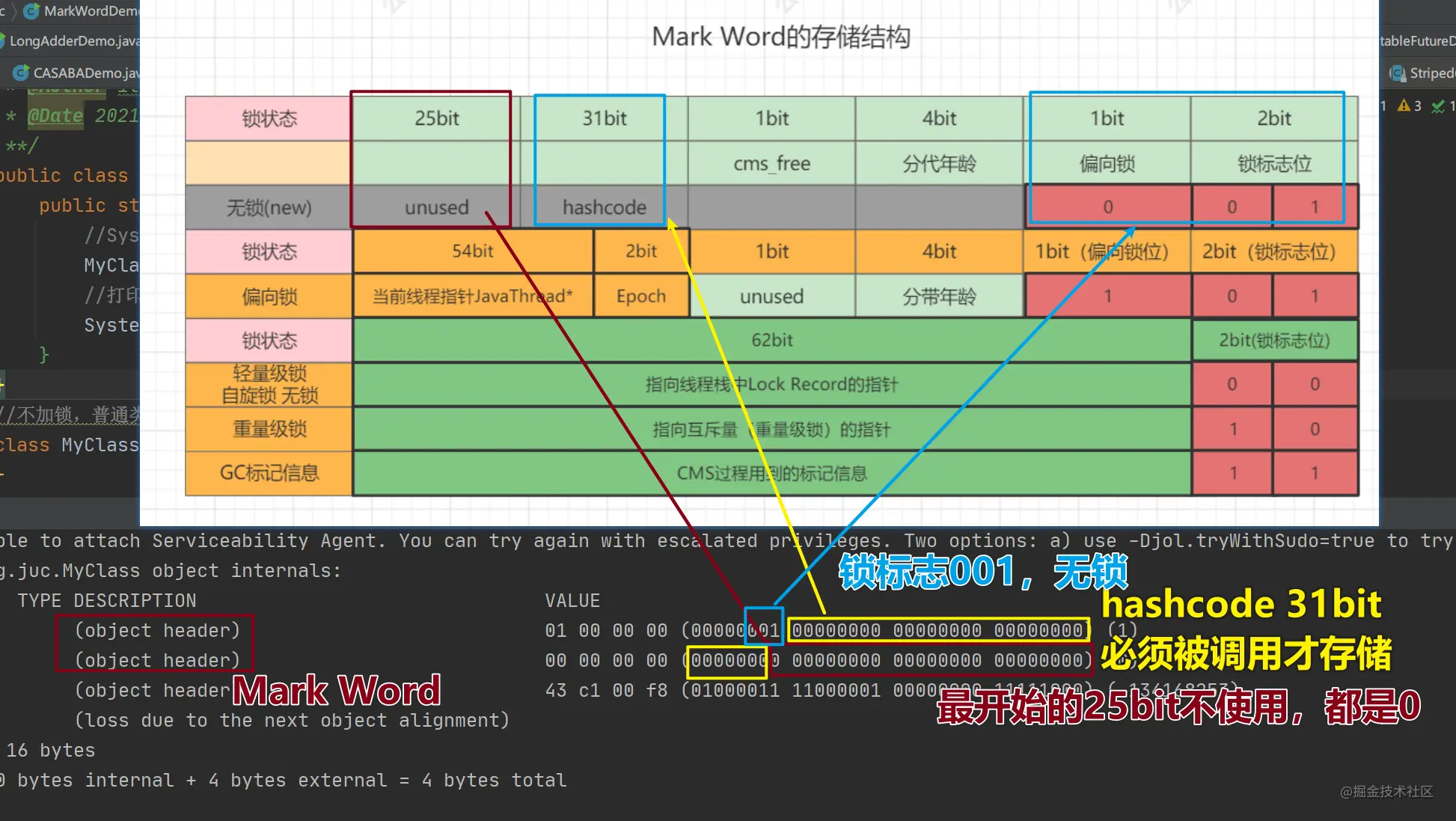Click the MarkWordDemo breadcrumb class icon
This screenshot has height=821, width=1456.
click(x=32, y=10)
